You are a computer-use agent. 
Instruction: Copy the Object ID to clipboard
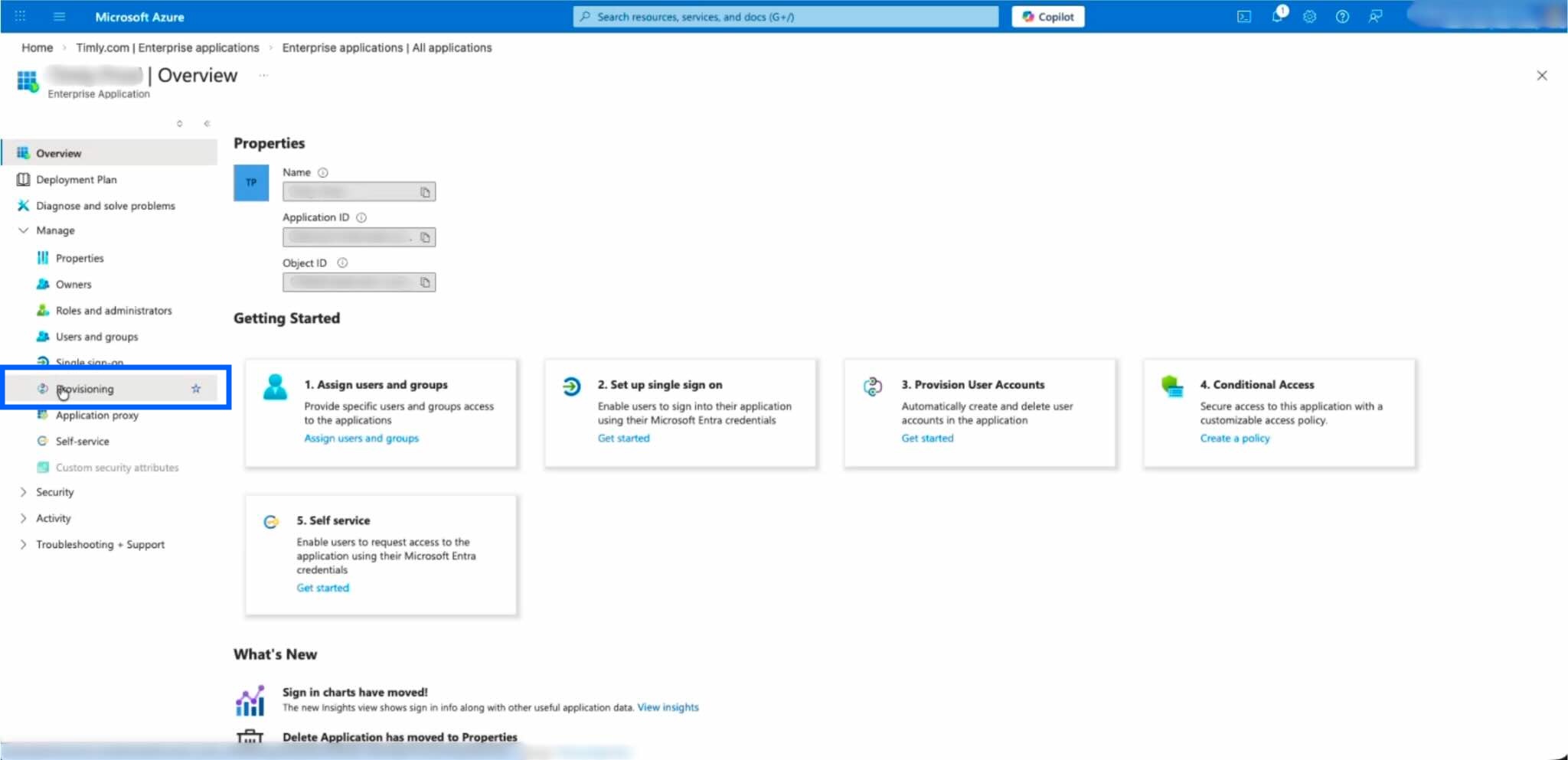(x=425, y=282)
